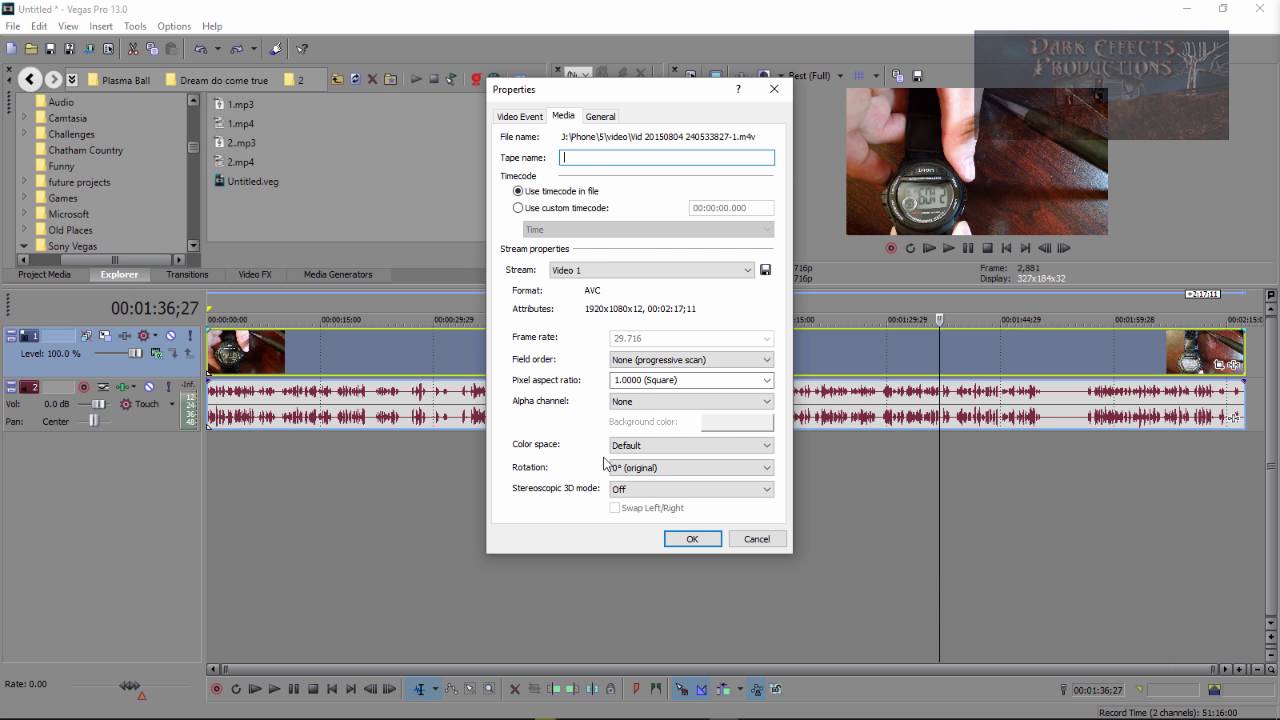The image size is (1280, 720).
Task: Go back in Explorer with the left arrow
Action: (x=30, y=80)
